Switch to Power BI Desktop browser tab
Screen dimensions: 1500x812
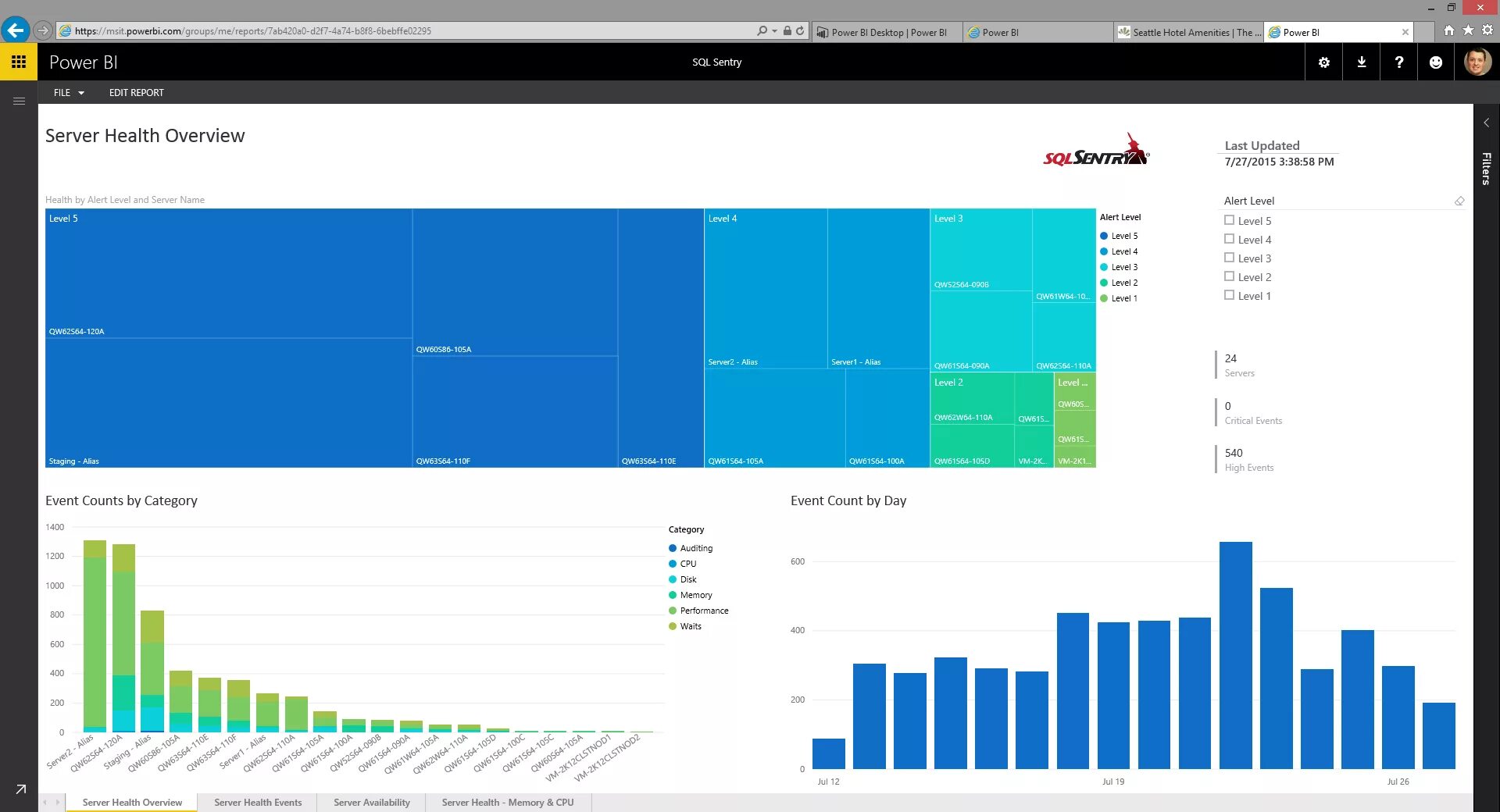[887, 32]
